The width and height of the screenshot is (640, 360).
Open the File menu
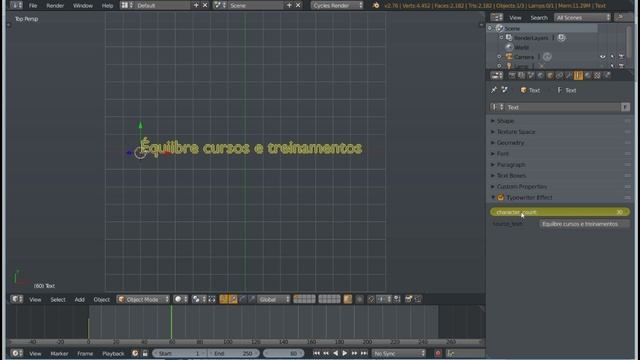click(x=33, y=5)
